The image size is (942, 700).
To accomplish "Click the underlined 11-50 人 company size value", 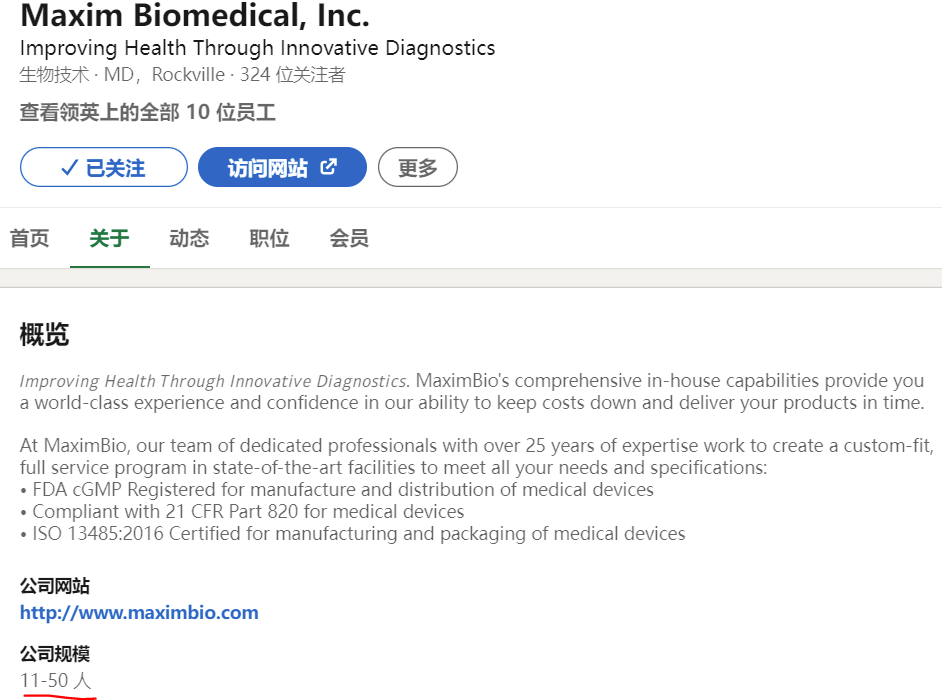I will 56,681.
